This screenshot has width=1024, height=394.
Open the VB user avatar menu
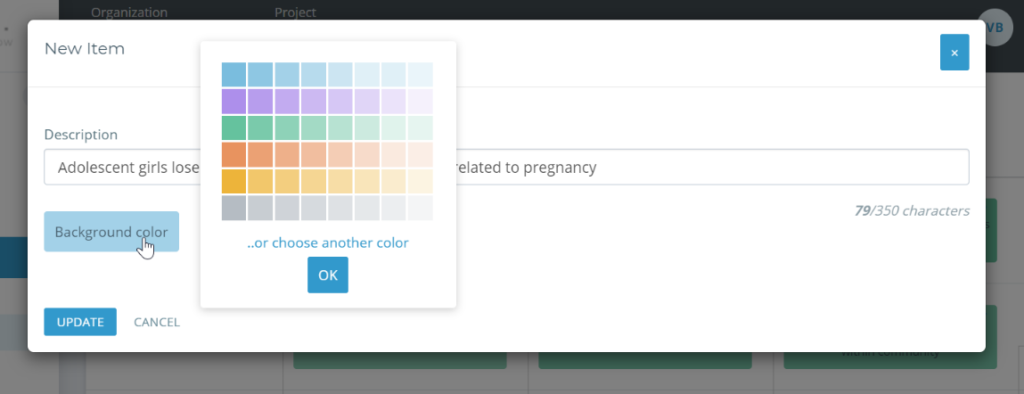tap(995, 27)
